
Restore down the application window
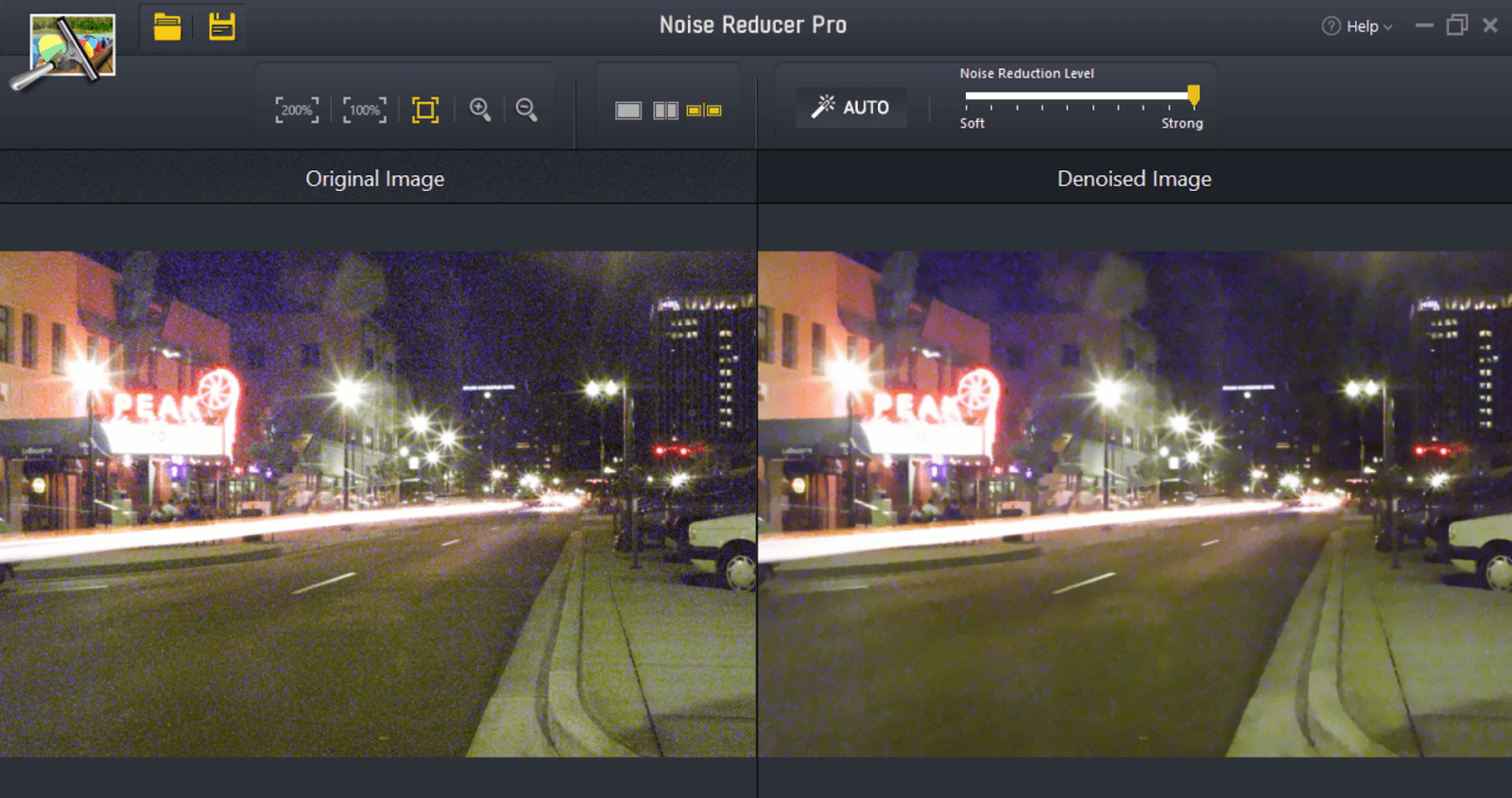pos(1456,26)
